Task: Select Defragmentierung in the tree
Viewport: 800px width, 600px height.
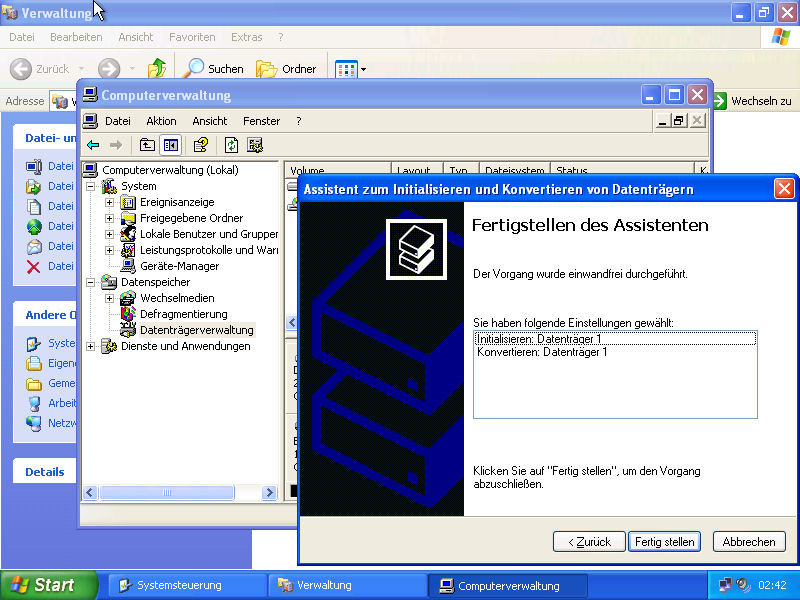Action: coord(183,314)
